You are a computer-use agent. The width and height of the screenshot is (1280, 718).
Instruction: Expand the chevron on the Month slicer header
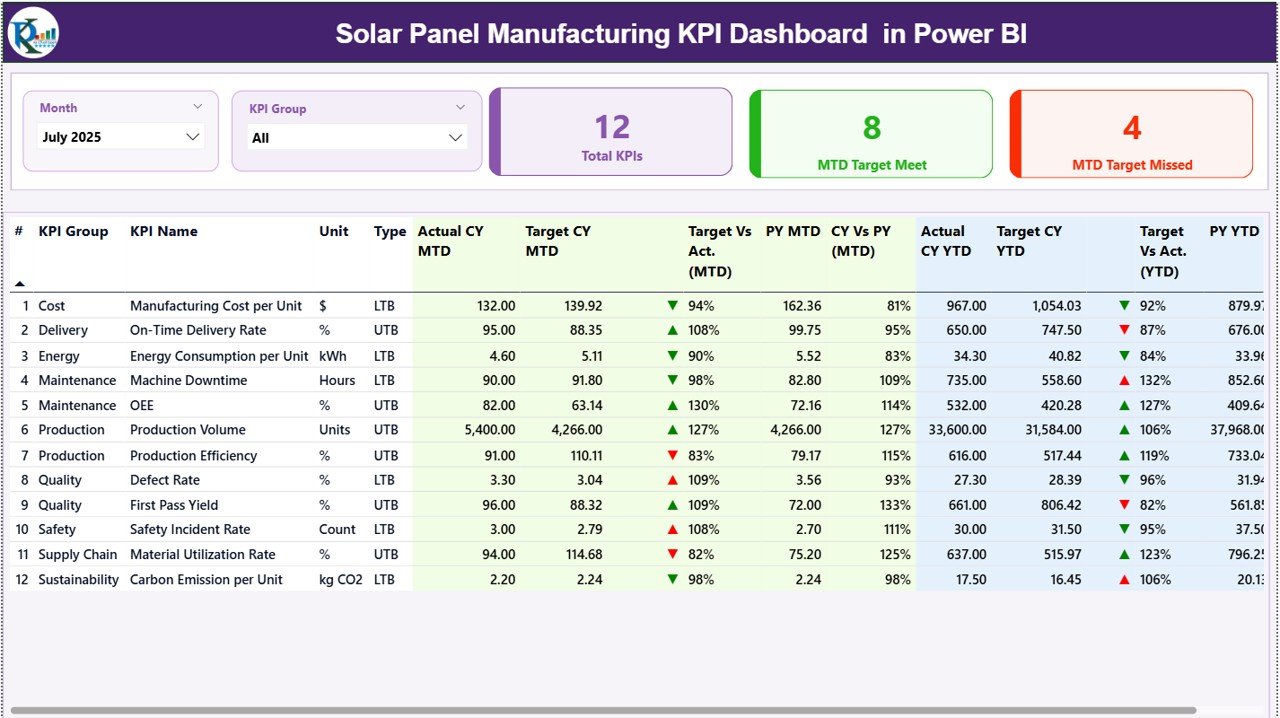196,106
